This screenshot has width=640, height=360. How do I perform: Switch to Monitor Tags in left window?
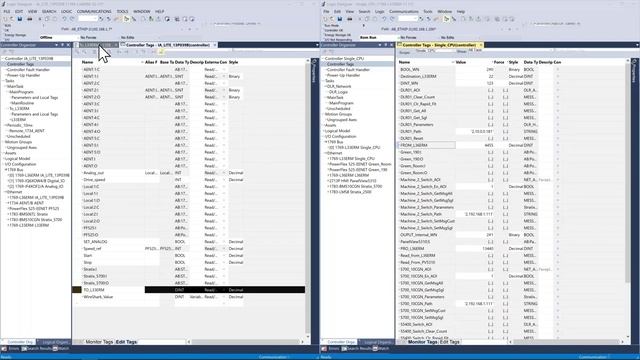99,342
